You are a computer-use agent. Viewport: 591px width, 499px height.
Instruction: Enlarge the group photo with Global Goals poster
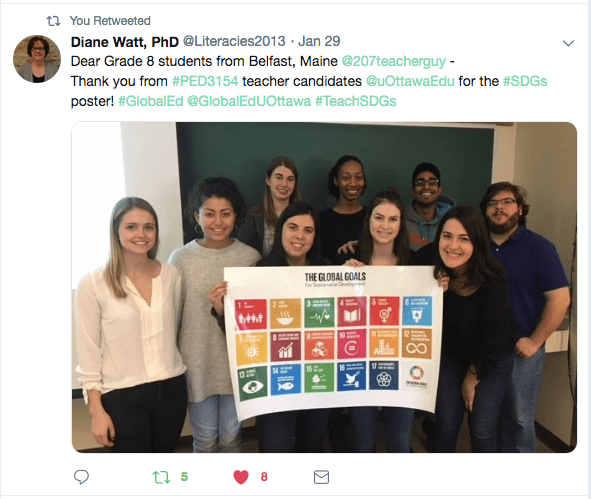pos(324,287)
